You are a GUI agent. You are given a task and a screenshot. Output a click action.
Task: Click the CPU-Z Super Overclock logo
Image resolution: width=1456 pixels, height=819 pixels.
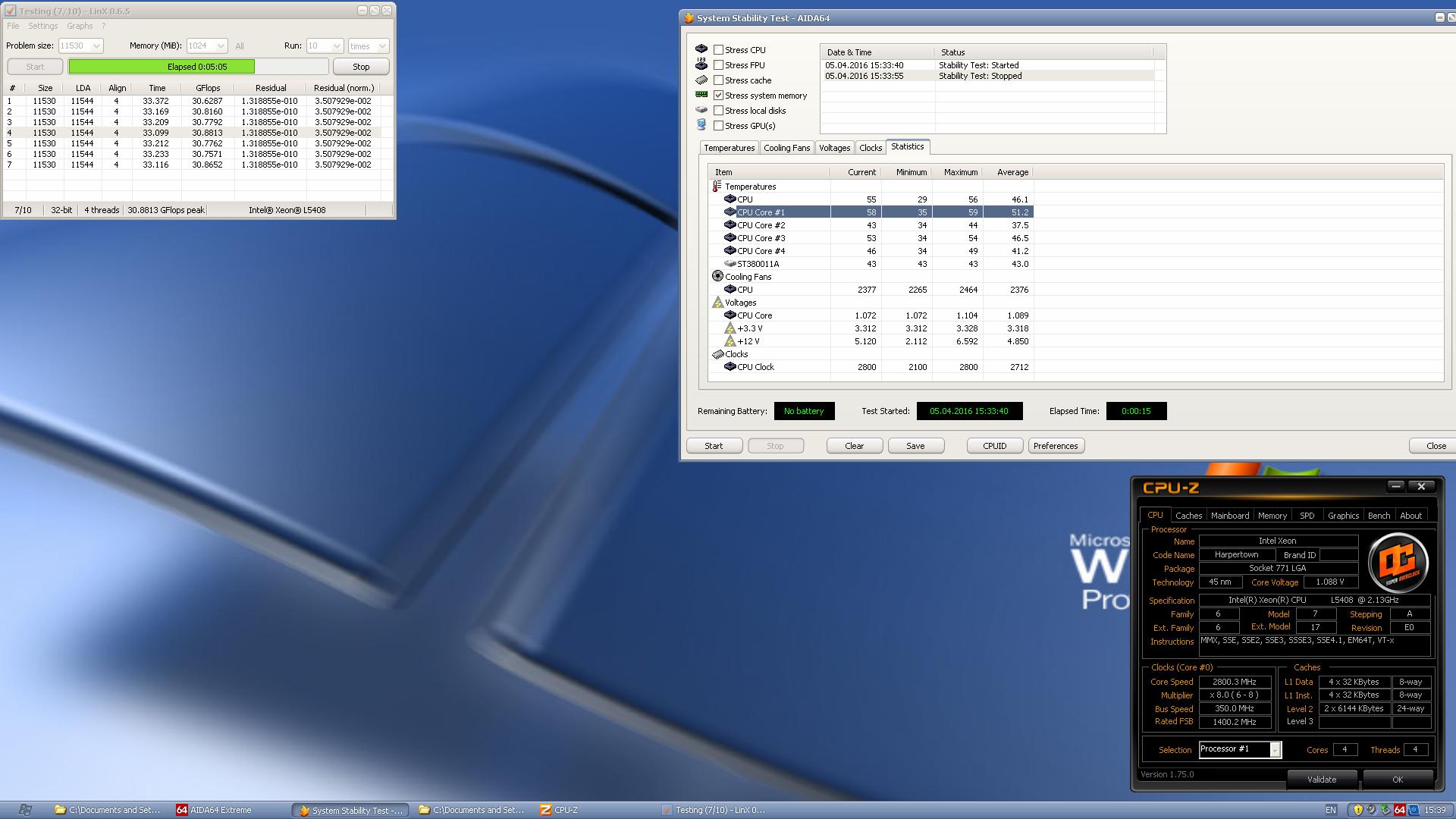(1398, 563)
